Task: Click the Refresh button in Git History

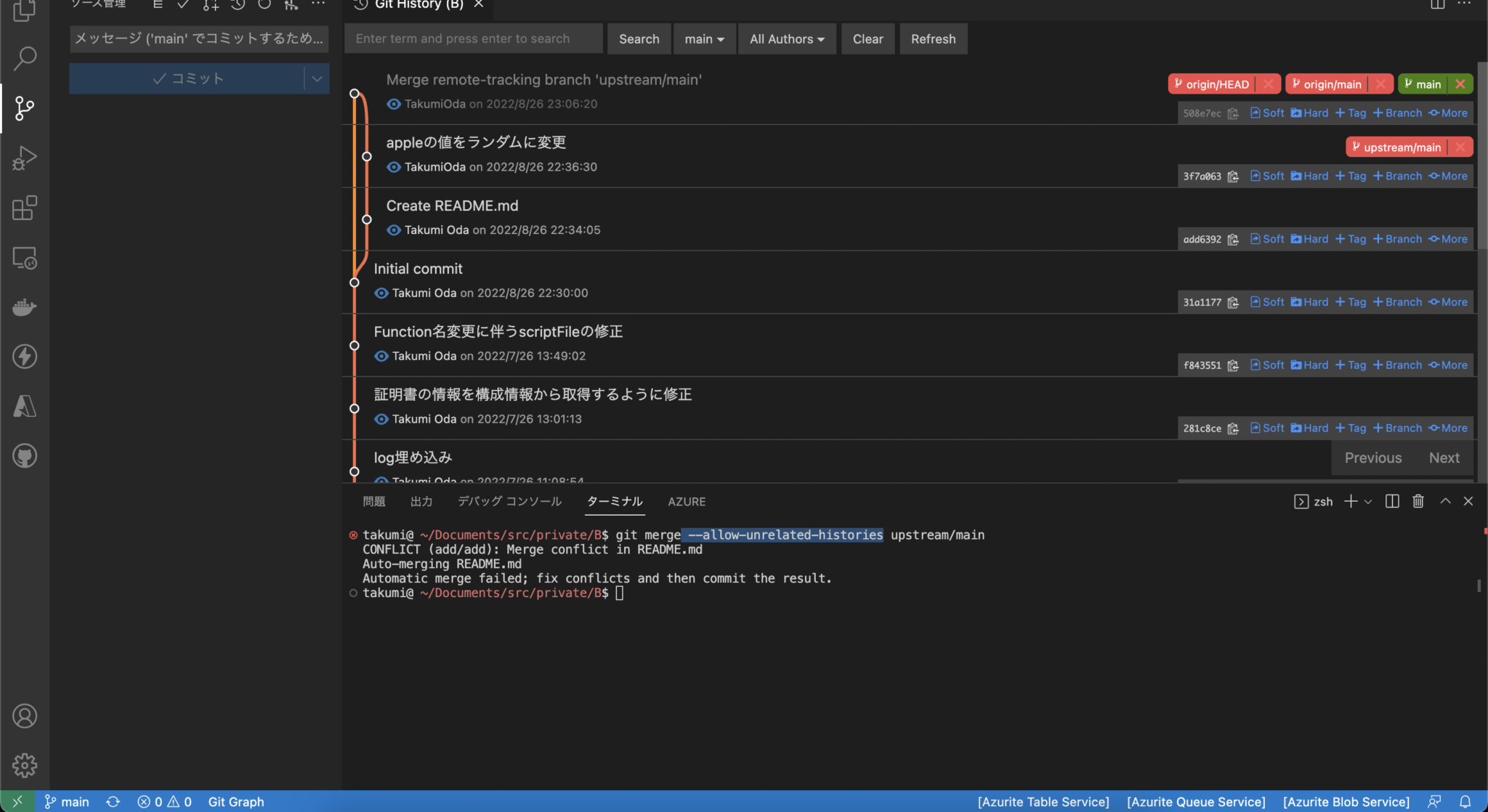Action: [x=932, y=38]
